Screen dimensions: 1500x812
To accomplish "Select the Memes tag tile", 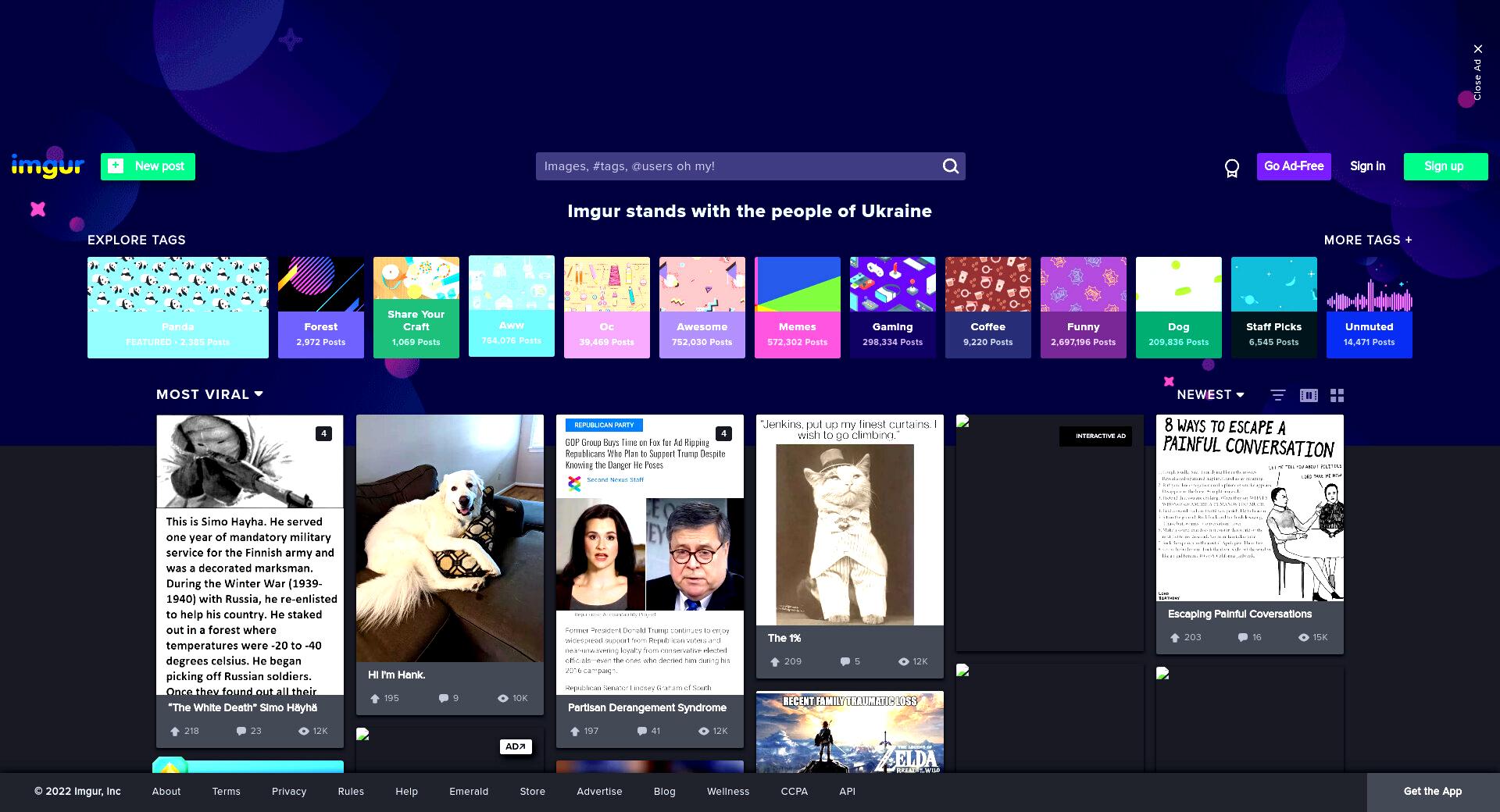I will 798,308.
